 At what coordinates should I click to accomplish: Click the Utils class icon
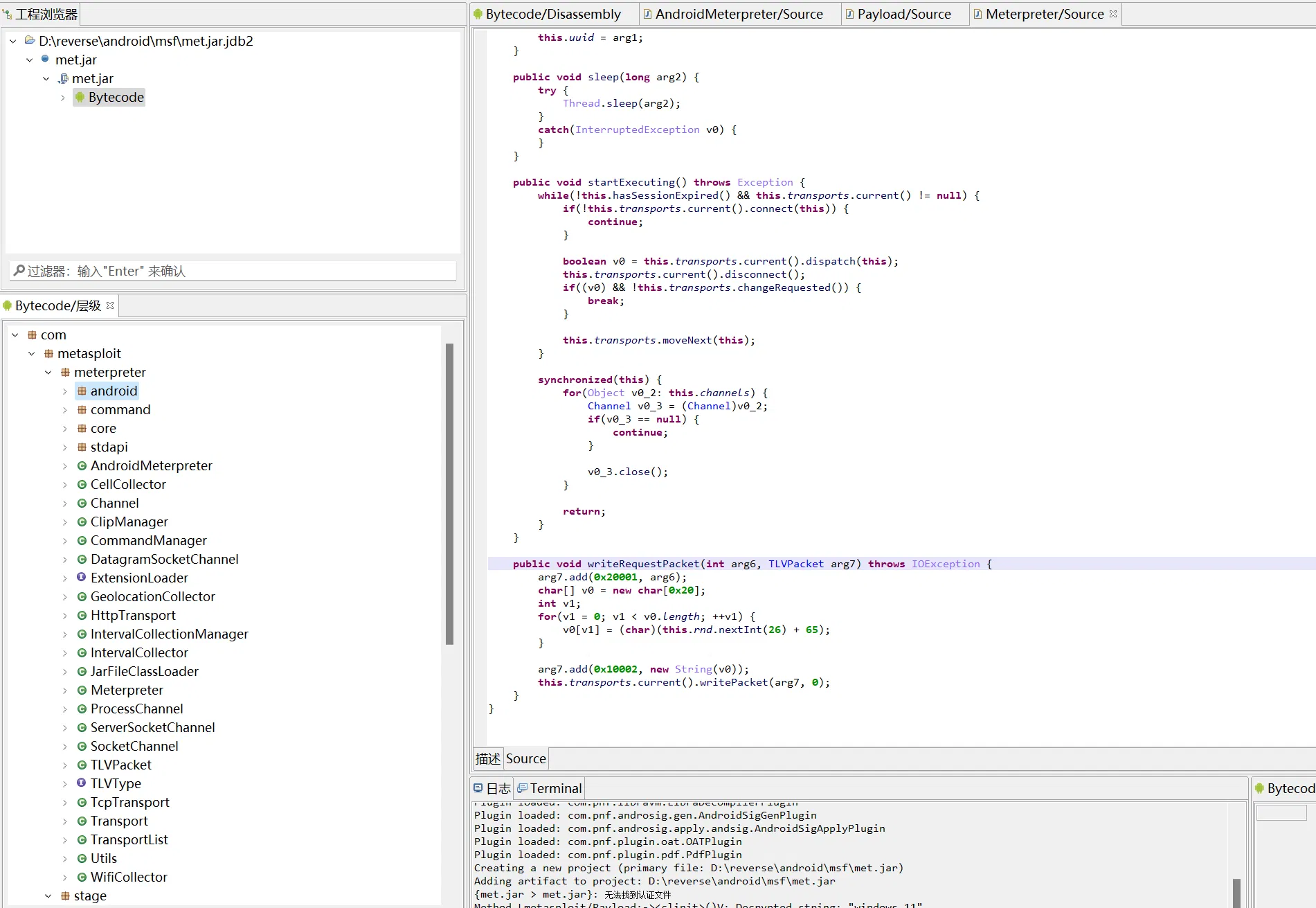tap(82, 859)
